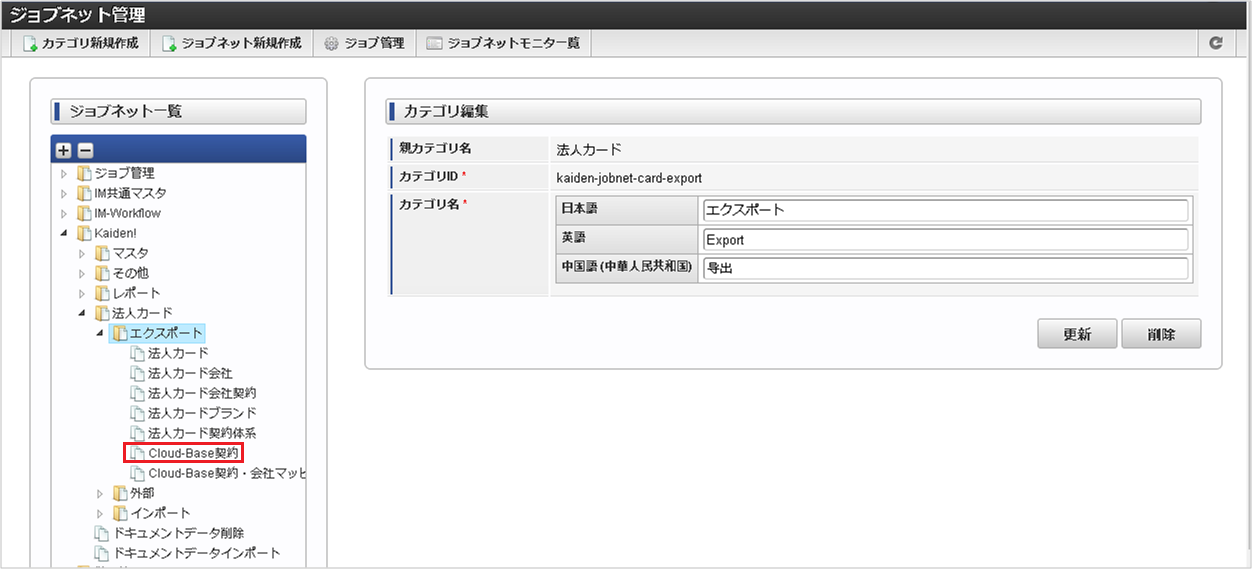Open the ジョブネットモニター覧 toolbar item
The height and width of the screenshot is (569, 1252).
click(x=503, y=43)
